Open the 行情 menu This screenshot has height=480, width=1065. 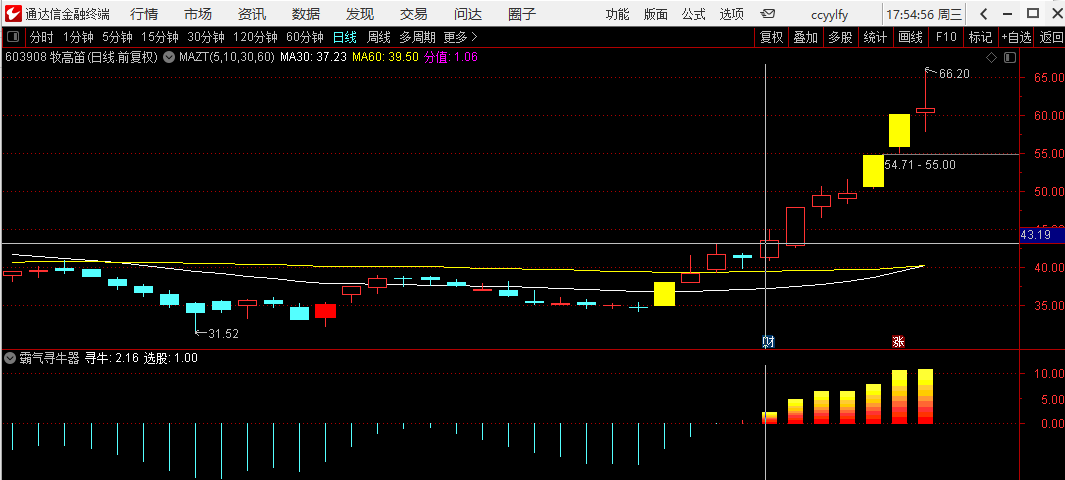(x=144, y=14)
